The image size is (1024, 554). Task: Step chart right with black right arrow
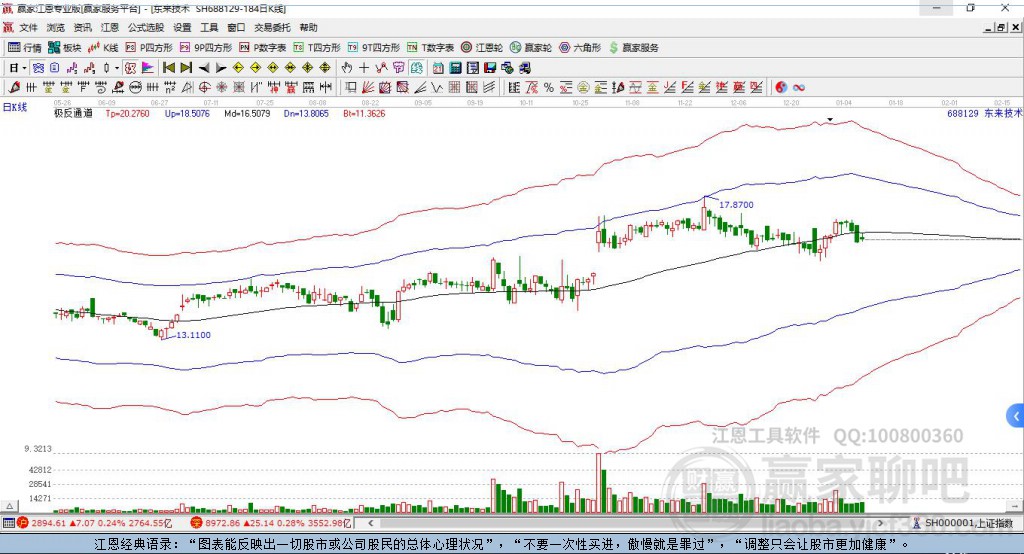click(x=221, y=68)
